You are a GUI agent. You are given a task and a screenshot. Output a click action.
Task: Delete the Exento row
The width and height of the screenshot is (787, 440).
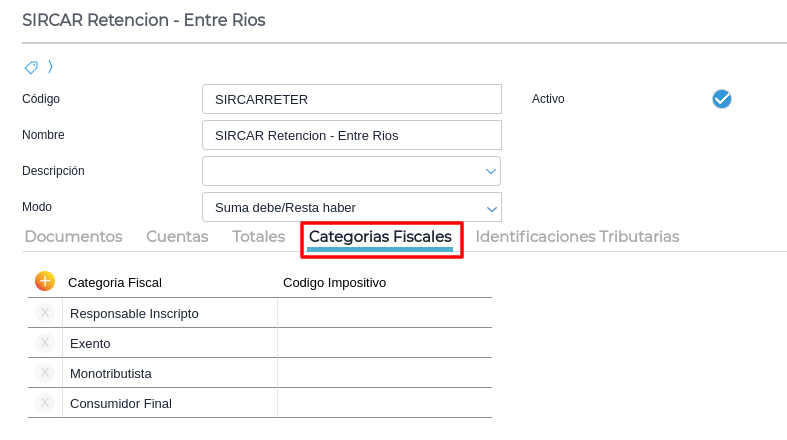pos(45,343)
